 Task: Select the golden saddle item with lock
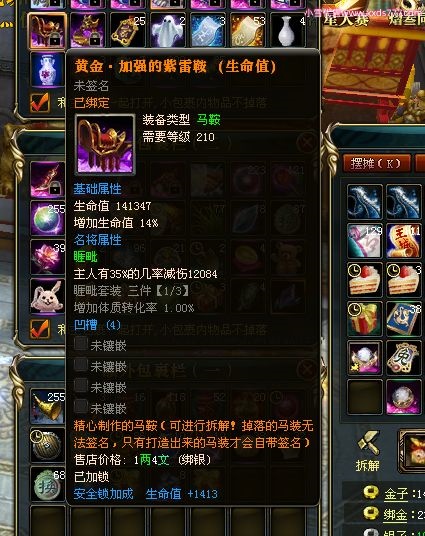click(48, 30)
